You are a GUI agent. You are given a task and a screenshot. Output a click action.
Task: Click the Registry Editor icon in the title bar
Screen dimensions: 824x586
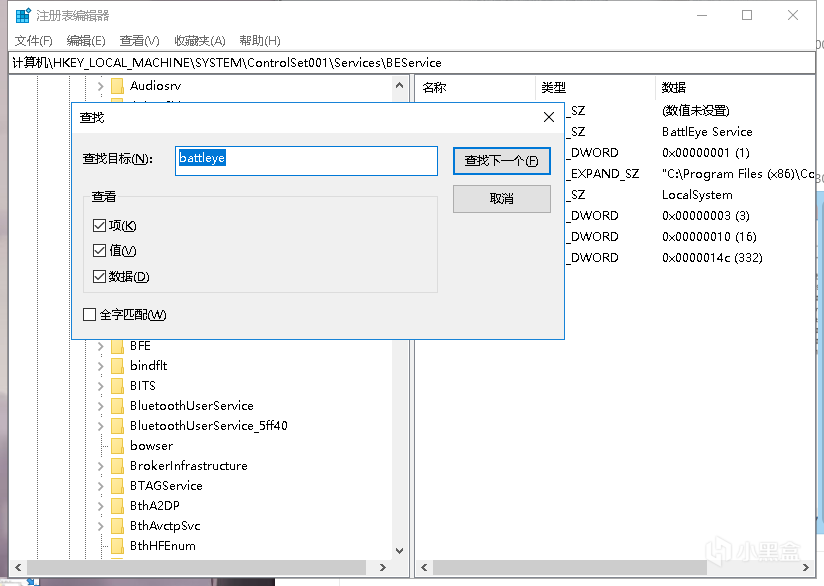22,15
